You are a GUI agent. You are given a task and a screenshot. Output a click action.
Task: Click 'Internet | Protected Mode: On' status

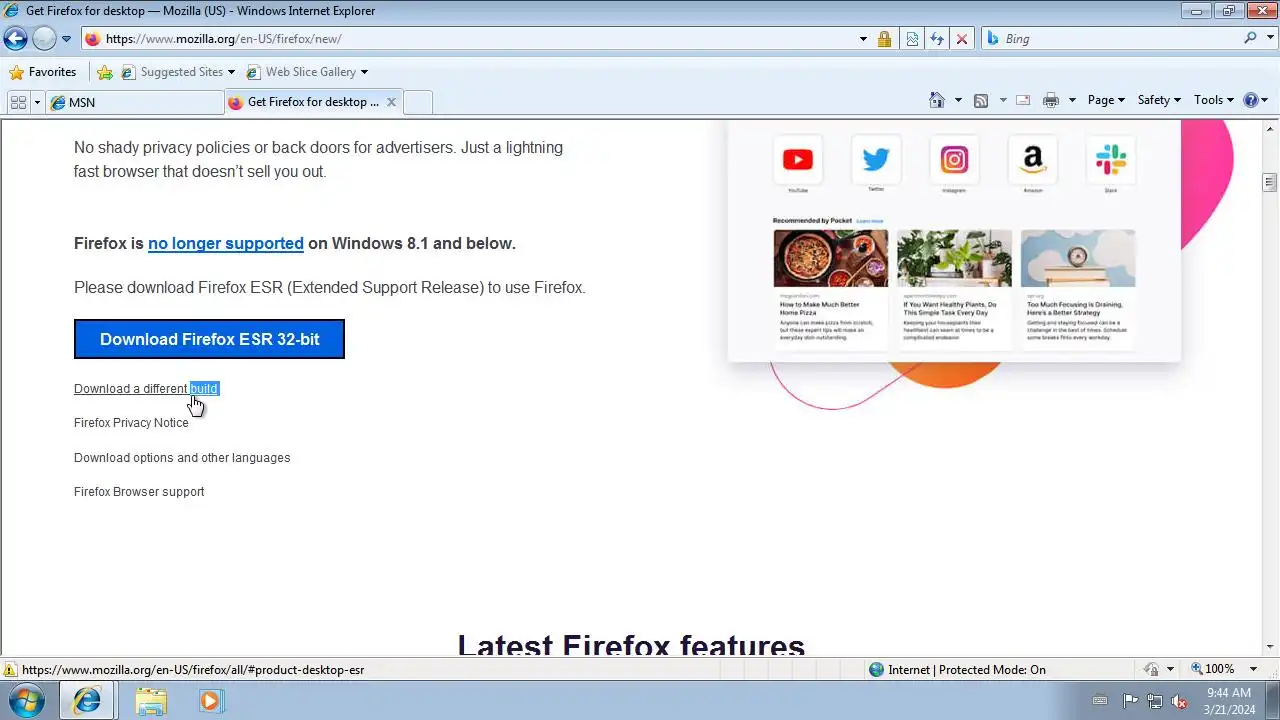pyautogui.click(x=958, y=670)
